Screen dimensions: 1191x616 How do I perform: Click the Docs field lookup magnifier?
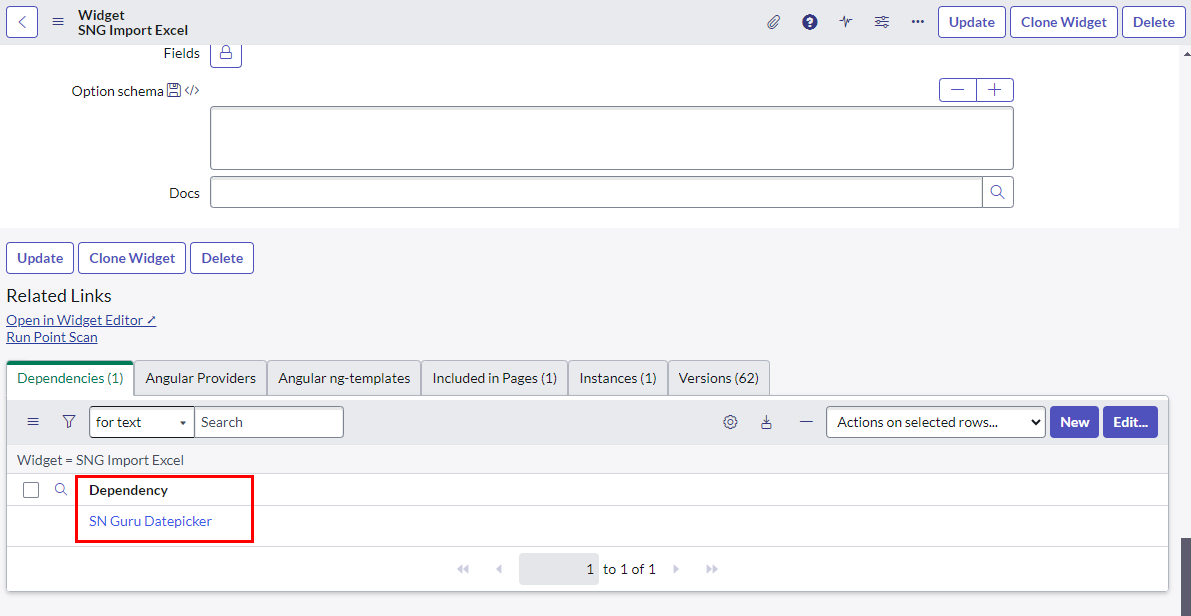click(x=997, y=192)
